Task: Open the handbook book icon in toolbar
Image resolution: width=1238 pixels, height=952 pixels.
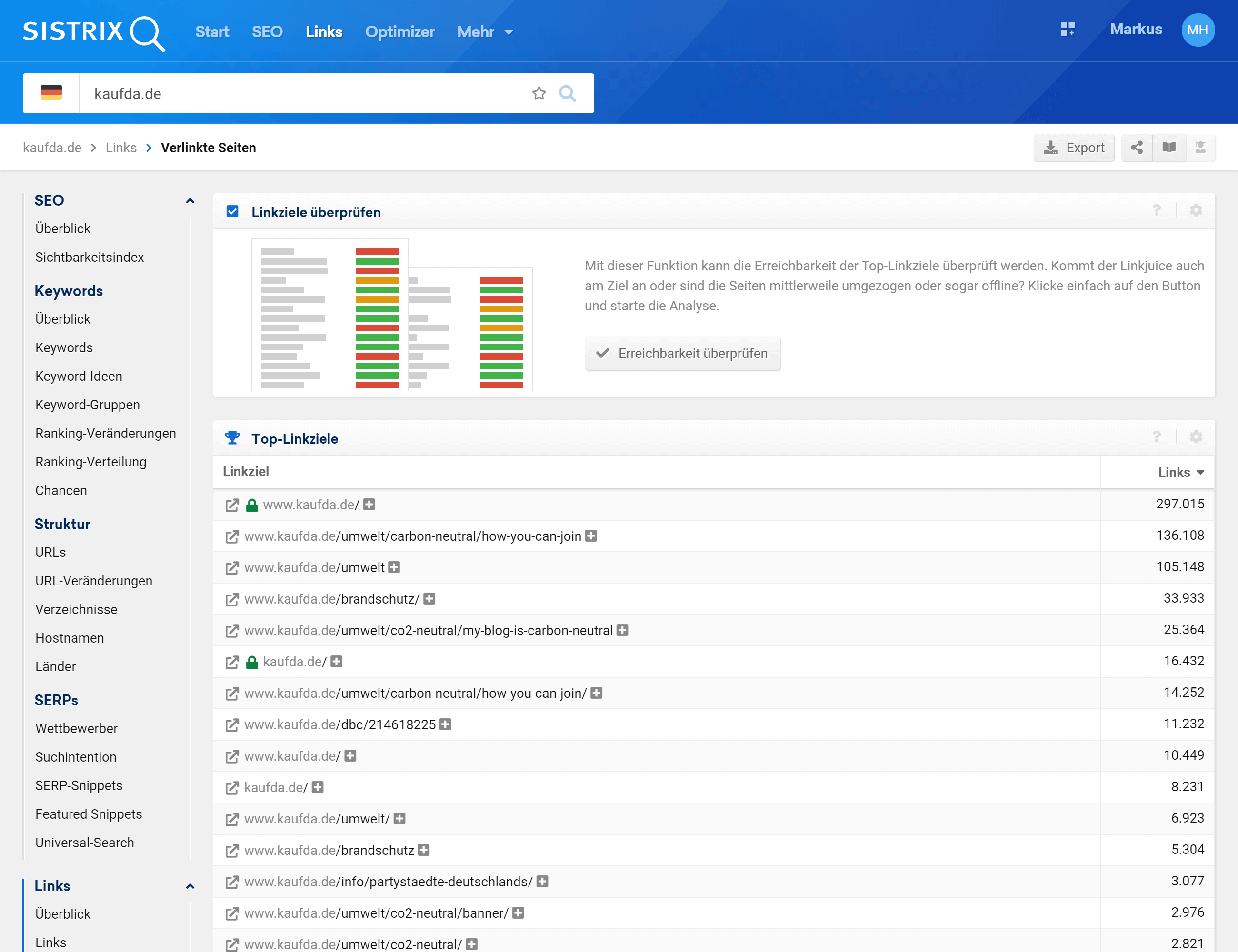Action: point(1169,148)
